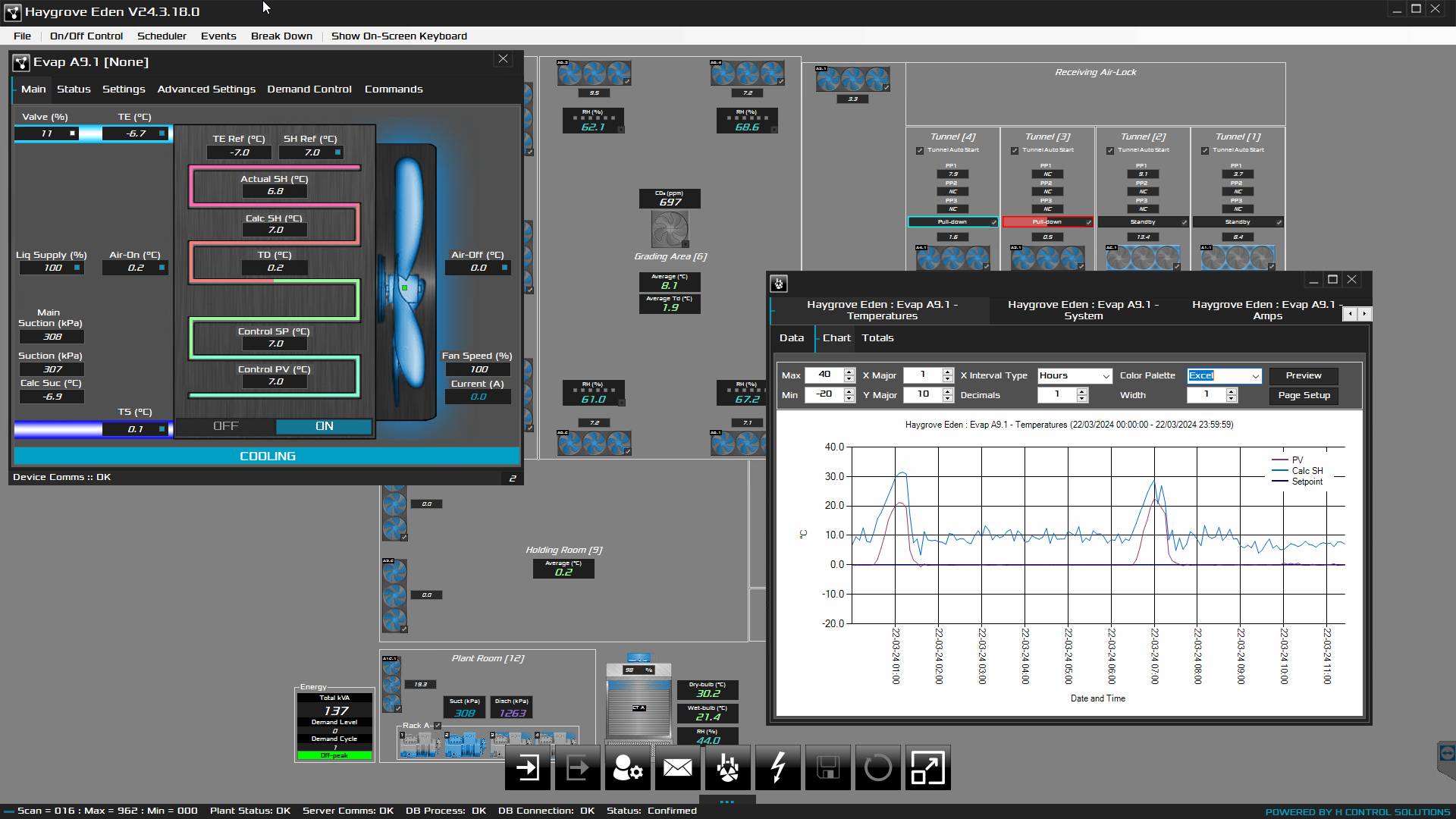Image resolution: width=1456 pixels, height=819 pixels.
Task: Click the Haygrove Eden app logo in title bar
Action: (x=12, y=12)
